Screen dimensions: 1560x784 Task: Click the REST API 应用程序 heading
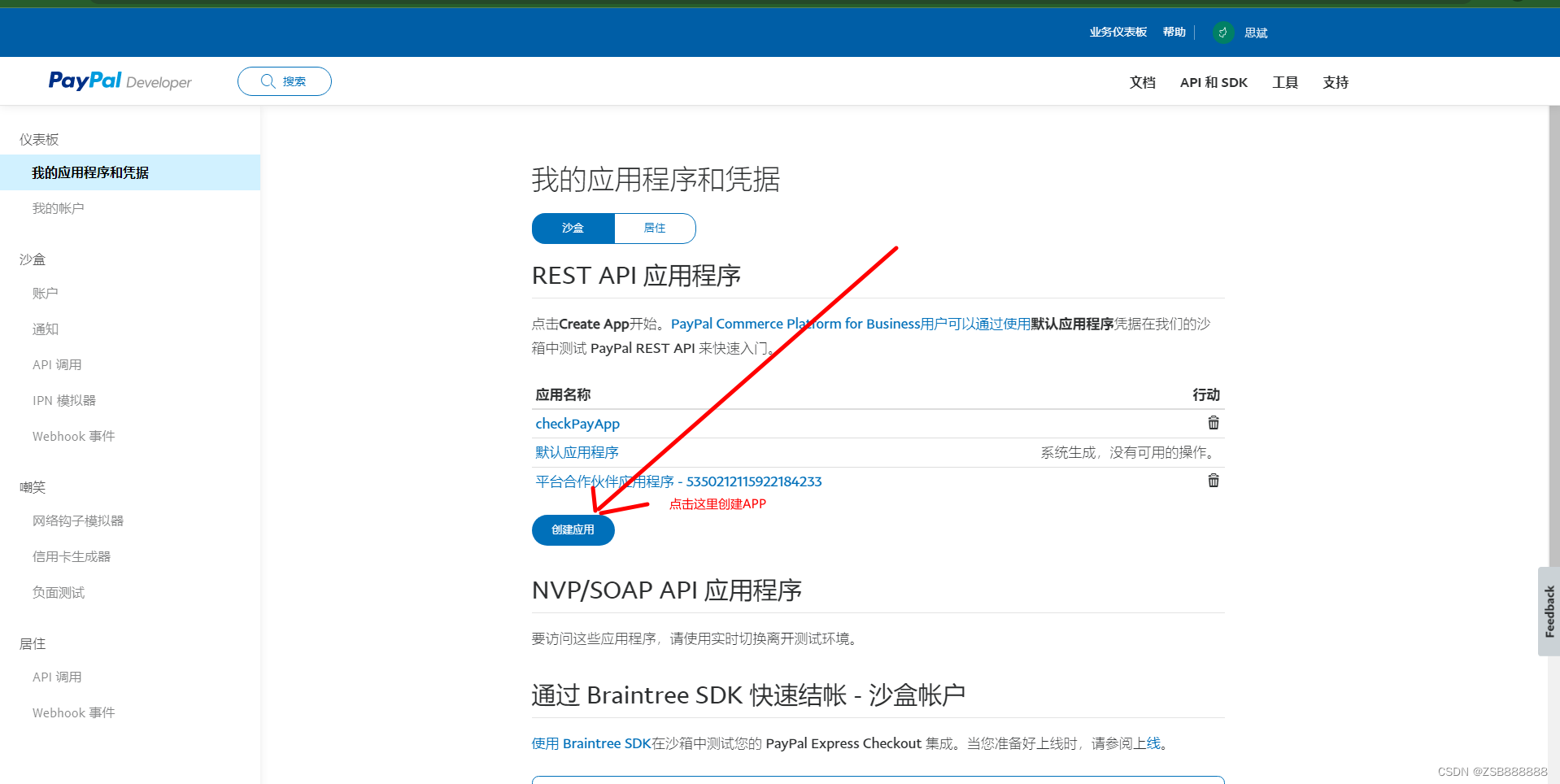point(636,276)
